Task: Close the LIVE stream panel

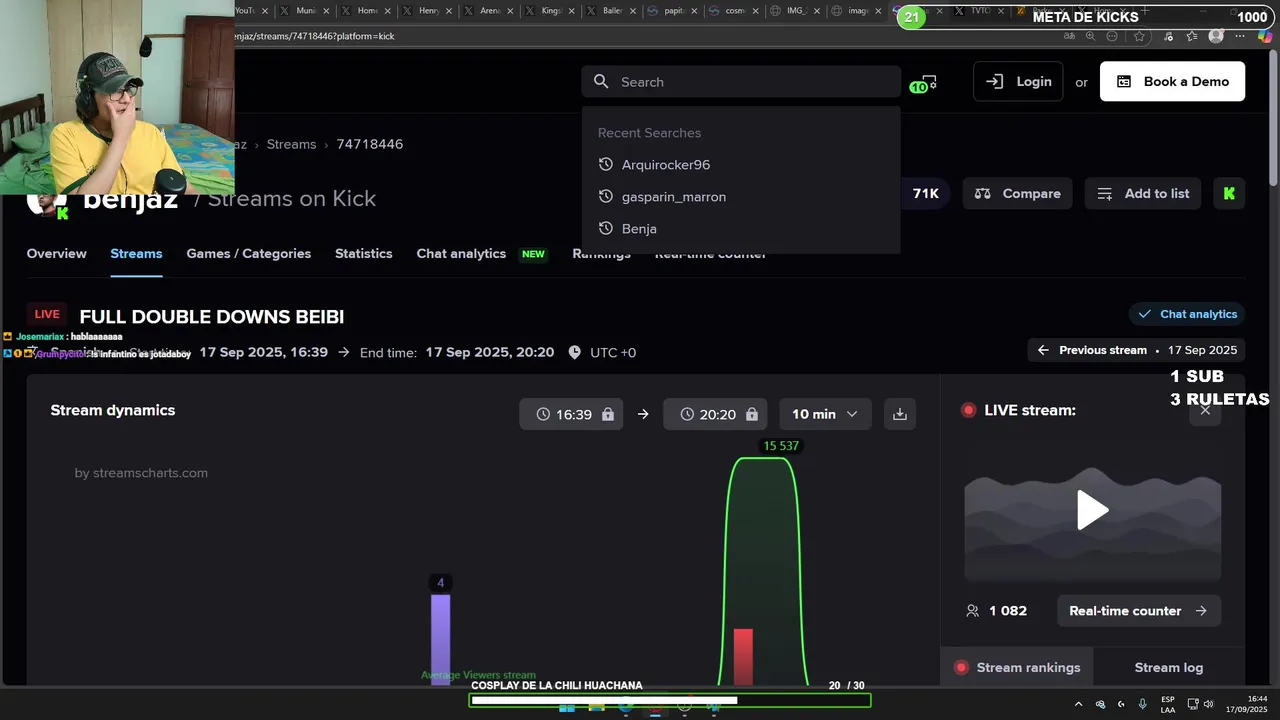Action: click(x=1205, y=410)
